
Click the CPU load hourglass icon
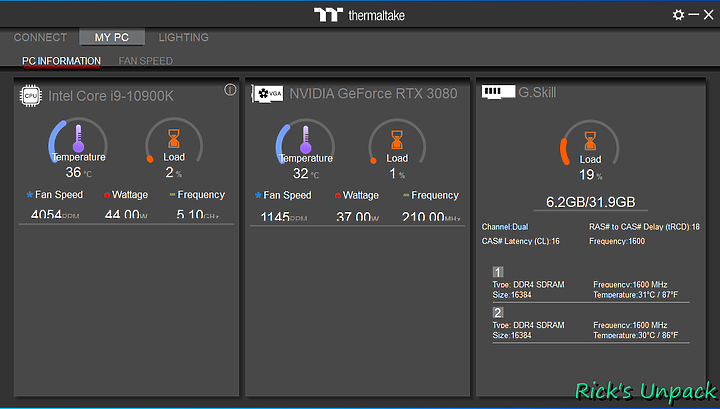click(x=174, y=138)
